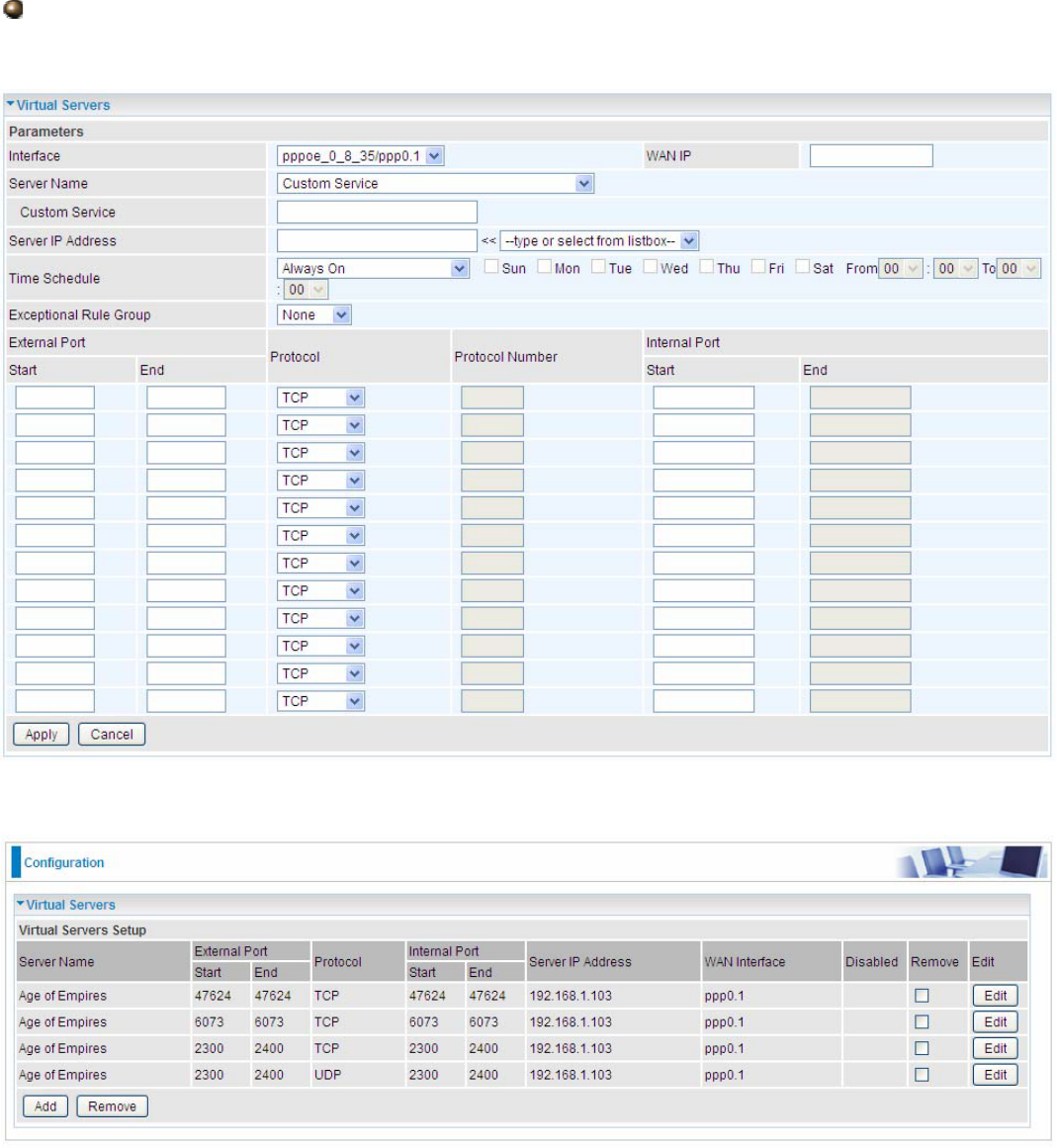Check the Sat schedule checkbox
Image resolution: width=1057 pixels, height=1148 pixels.
pos(802,267)
